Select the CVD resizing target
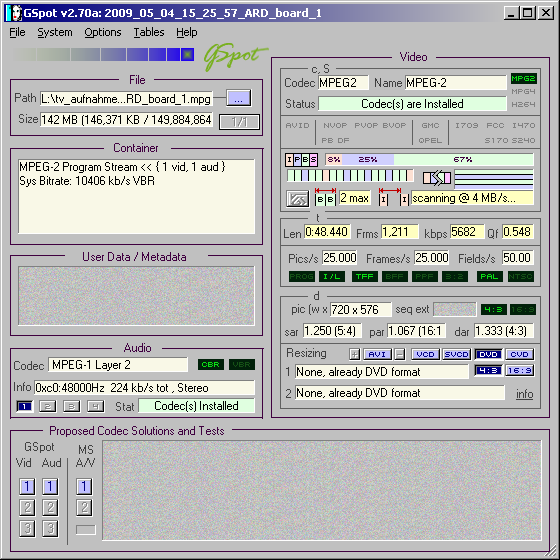The image size is (560, 560). click(519, 354)
